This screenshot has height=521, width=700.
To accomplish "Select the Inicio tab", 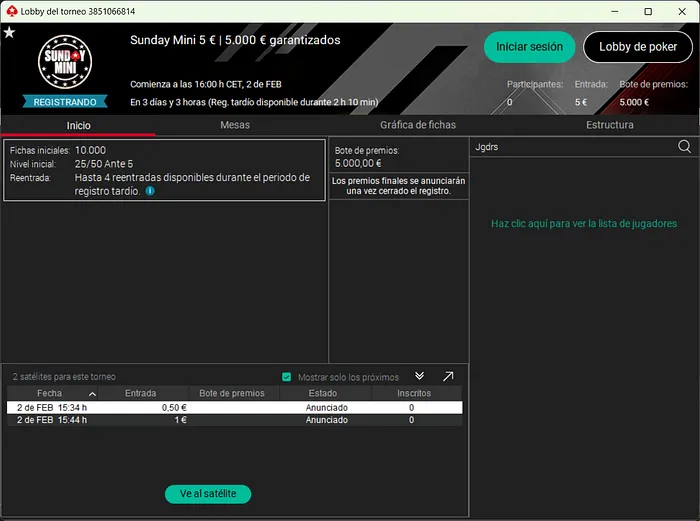I will click(x=78, y=125).
